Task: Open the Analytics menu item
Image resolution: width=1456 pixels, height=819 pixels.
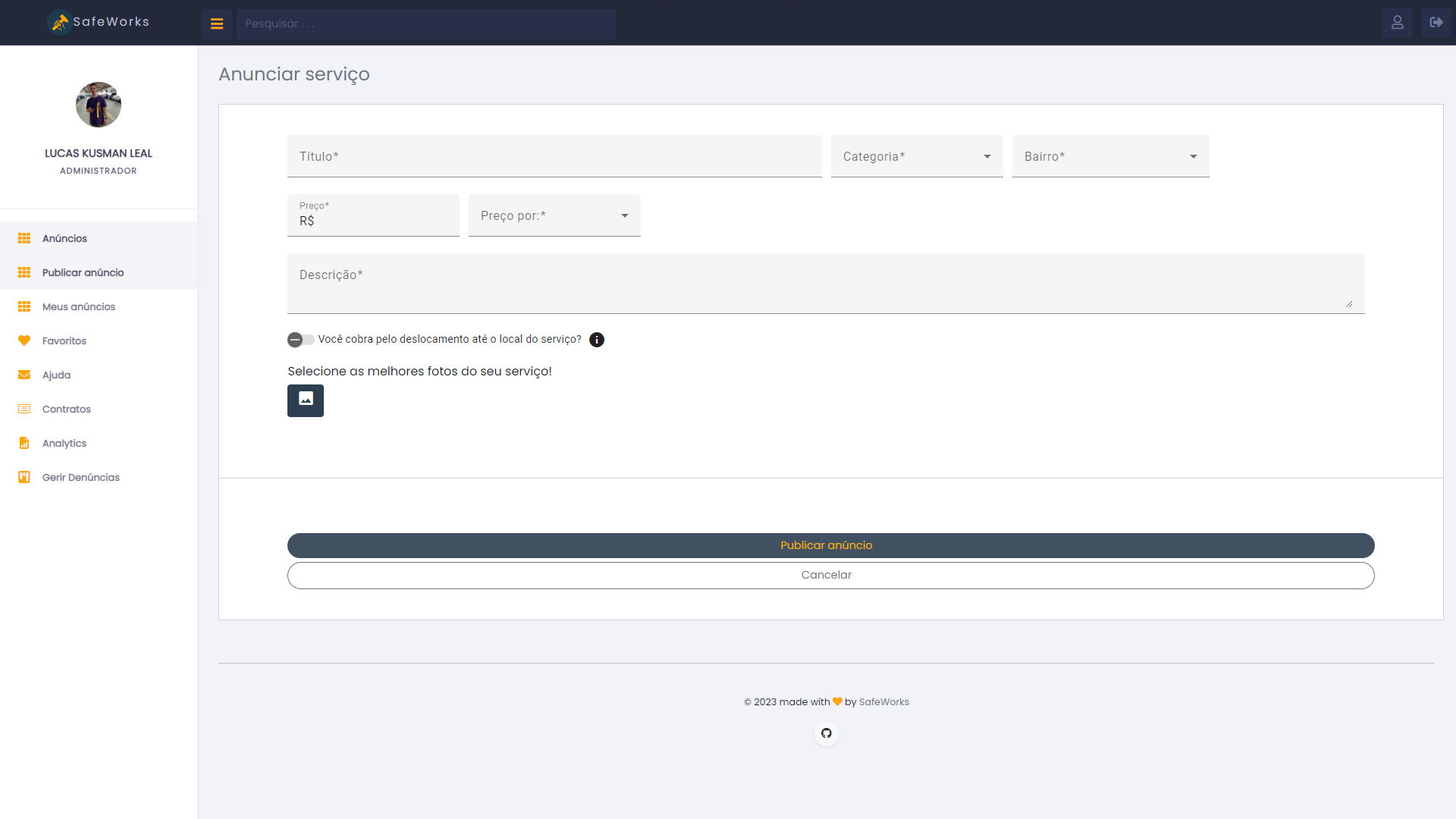Action: tap(64, 444)
